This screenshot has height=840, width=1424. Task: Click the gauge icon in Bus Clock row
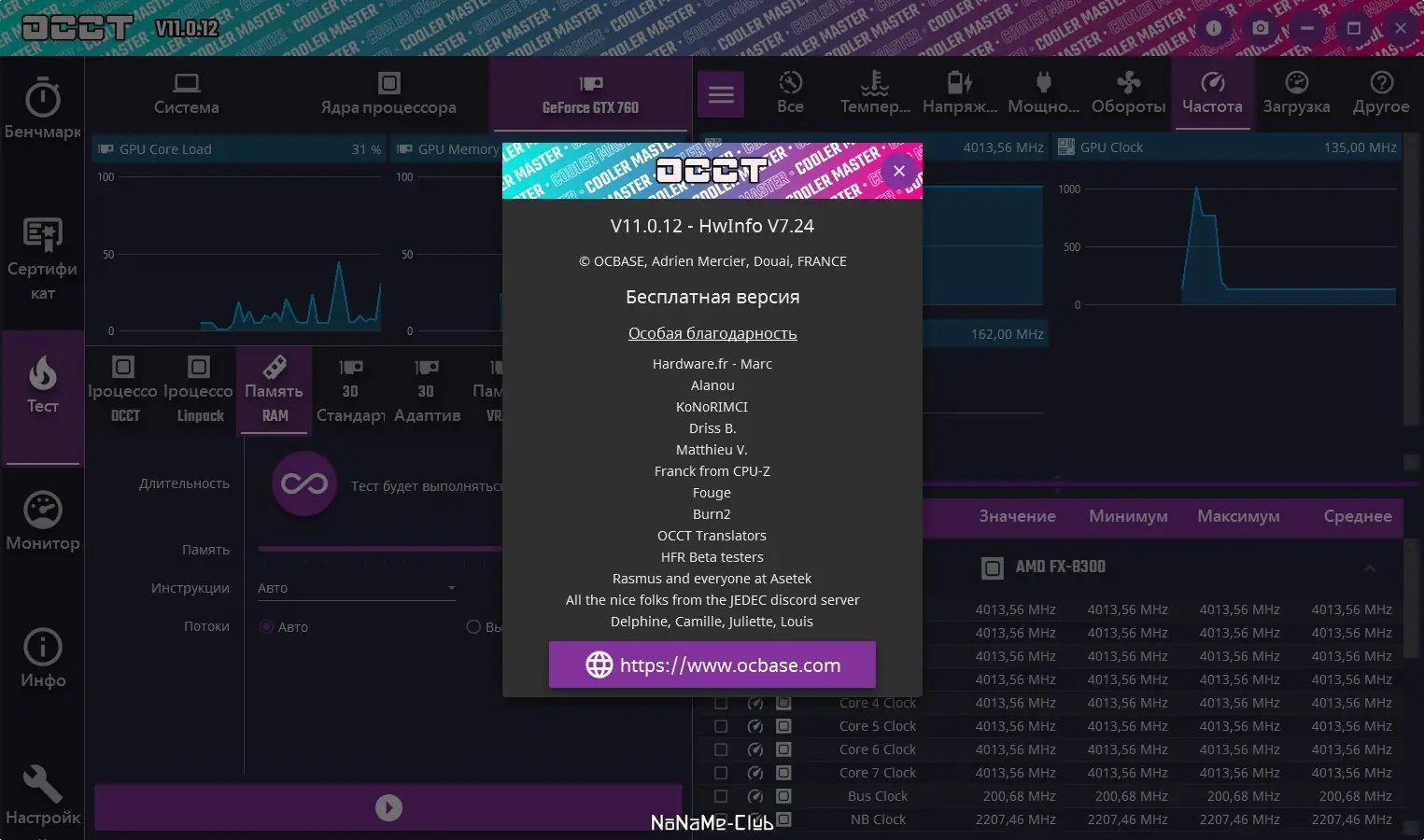coord(755,796)
